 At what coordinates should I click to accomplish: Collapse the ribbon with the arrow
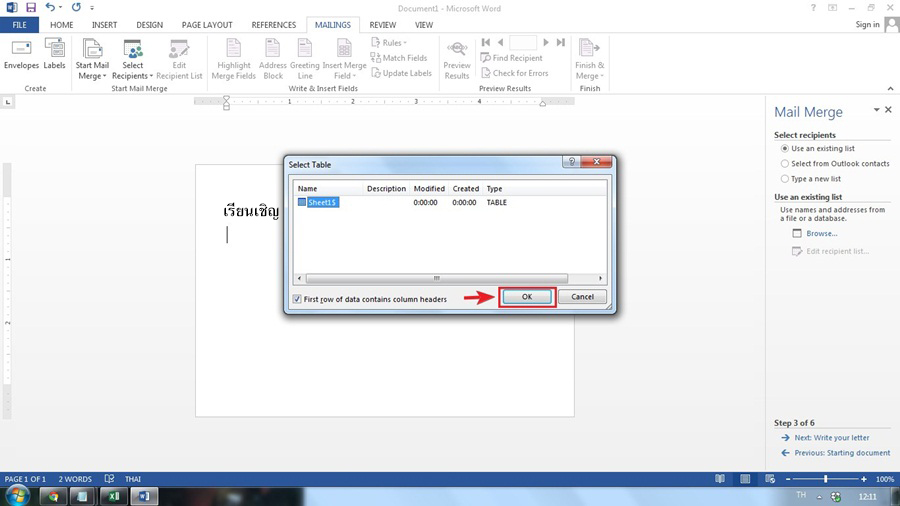click(890, 88)
